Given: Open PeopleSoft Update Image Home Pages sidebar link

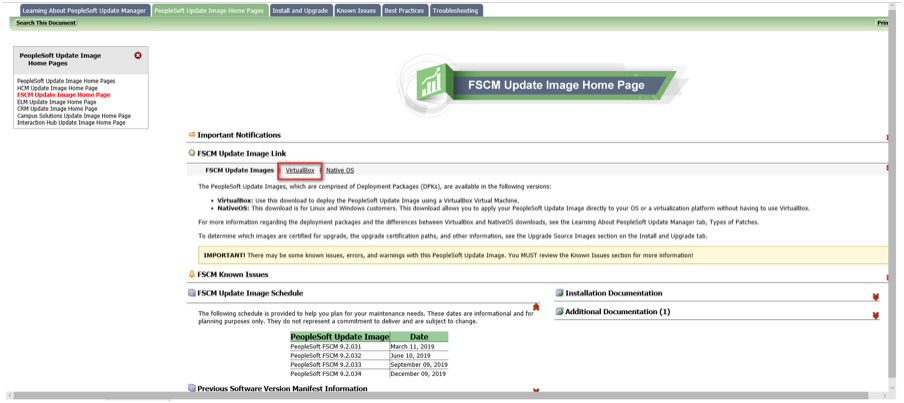Looking at the screenshot, I should tap(66, 81).
